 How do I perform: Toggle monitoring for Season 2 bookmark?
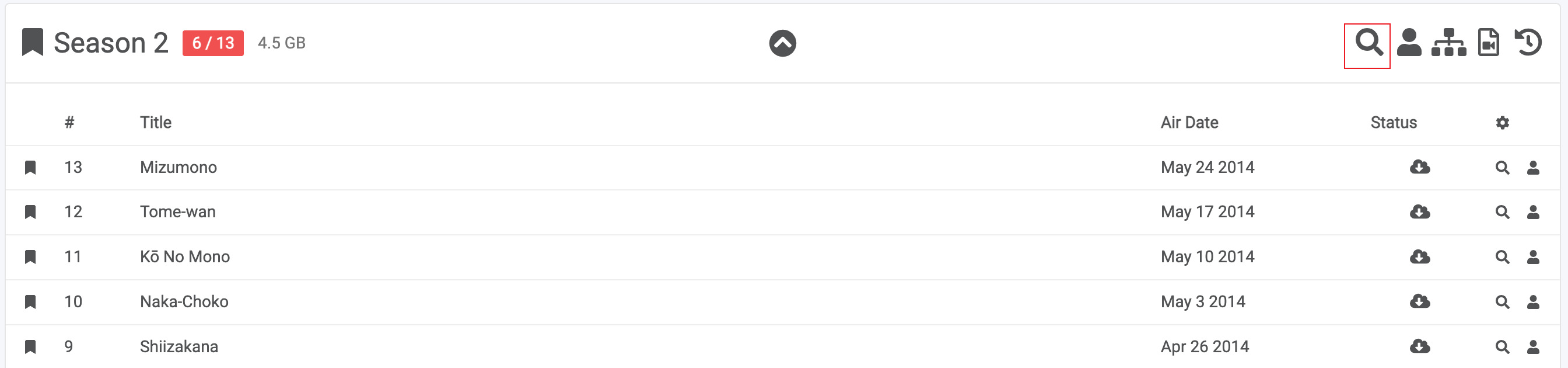coord(33,43)
